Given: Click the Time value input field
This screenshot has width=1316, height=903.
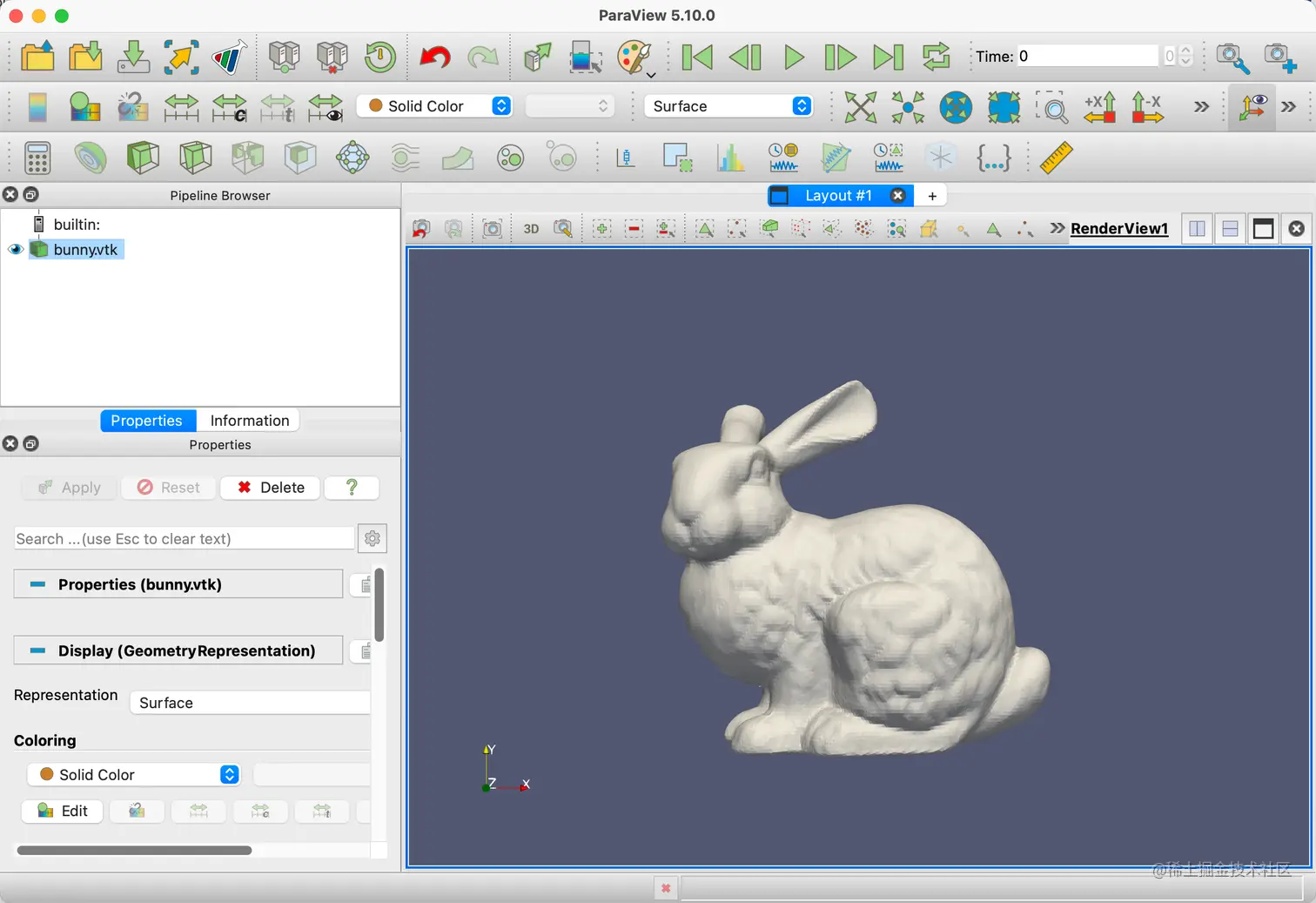Looking at the screenshot, I should click(1088, 56).
